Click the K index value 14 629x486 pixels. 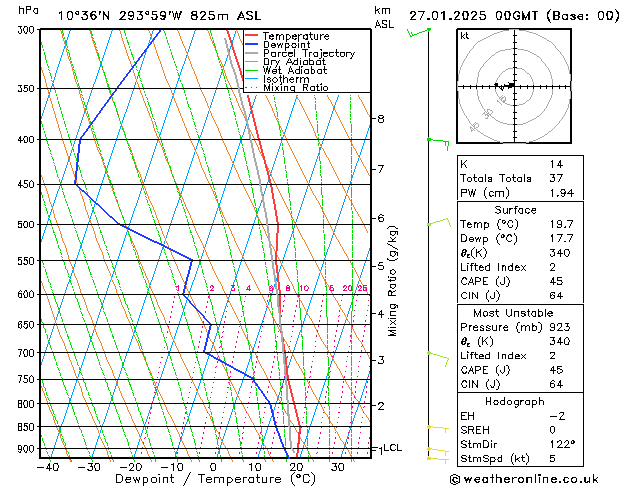point(556,164)
